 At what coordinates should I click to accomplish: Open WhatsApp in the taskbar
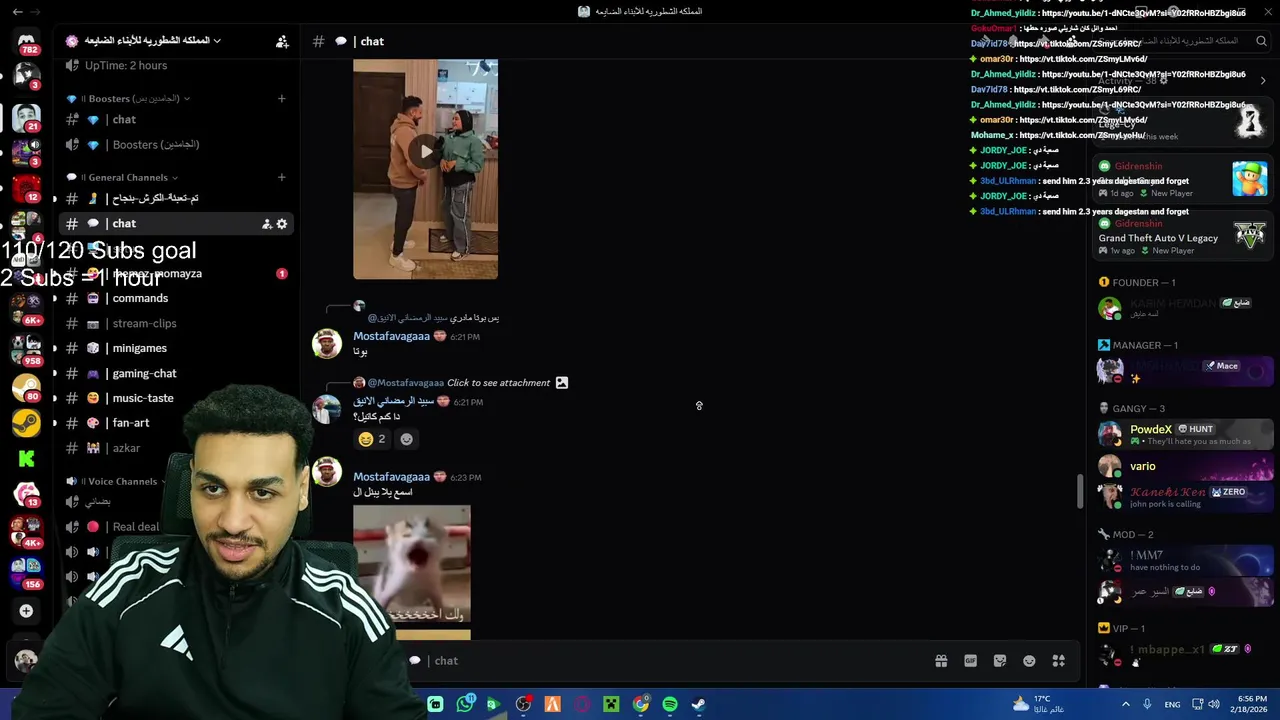point(465,704)
